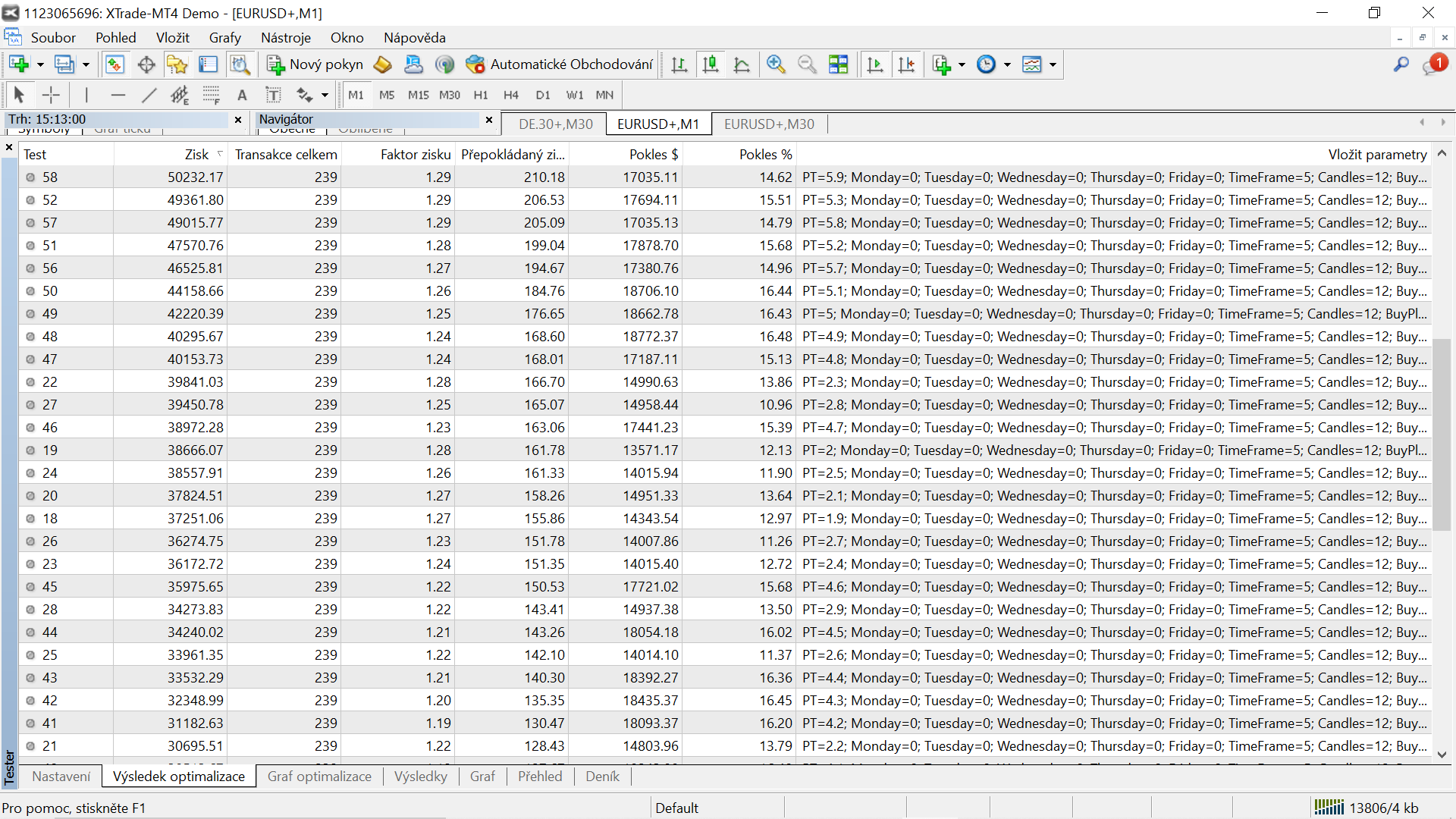Zoom in on the chart
This screenshot has height=819, width=1456.
click(775, 64)
